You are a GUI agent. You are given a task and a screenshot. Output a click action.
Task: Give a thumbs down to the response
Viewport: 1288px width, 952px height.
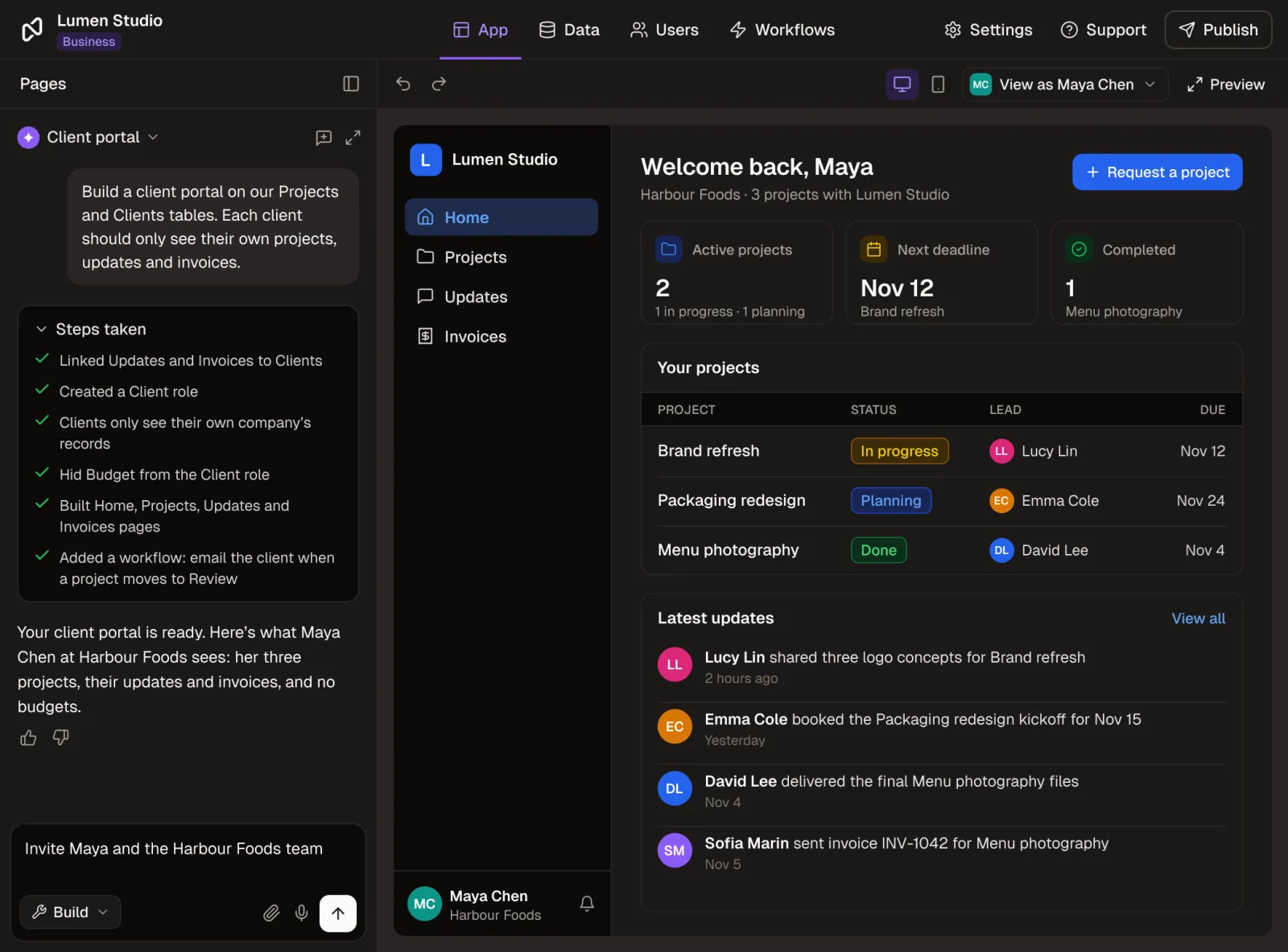pyautogui.click(x=61, y=738)
